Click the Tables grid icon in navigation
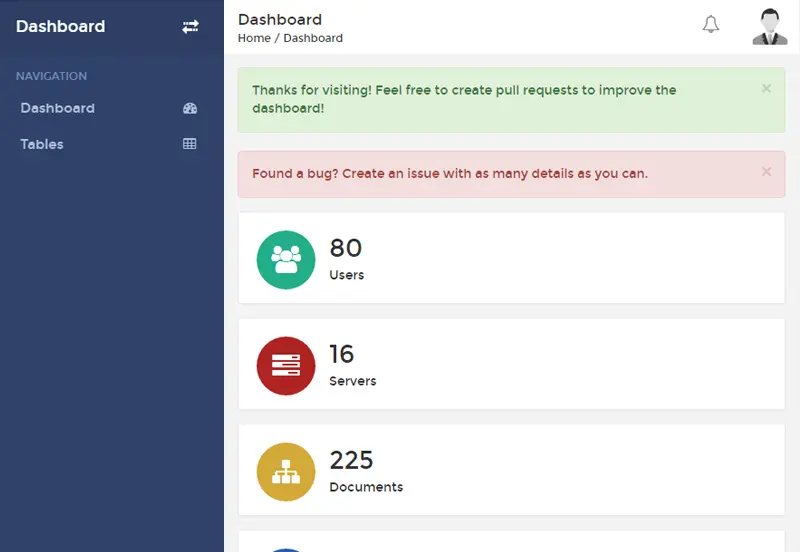Screen dimensions: 800x552 pyautogui.click(x=189, y=144)
